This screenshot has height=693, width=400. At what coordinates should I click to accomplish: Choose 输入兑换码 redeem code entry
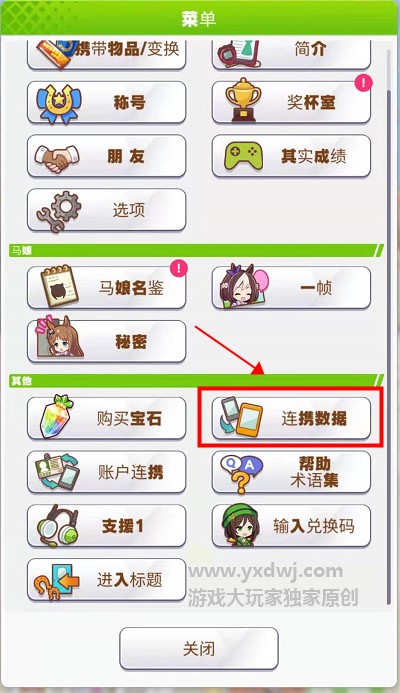291,525
